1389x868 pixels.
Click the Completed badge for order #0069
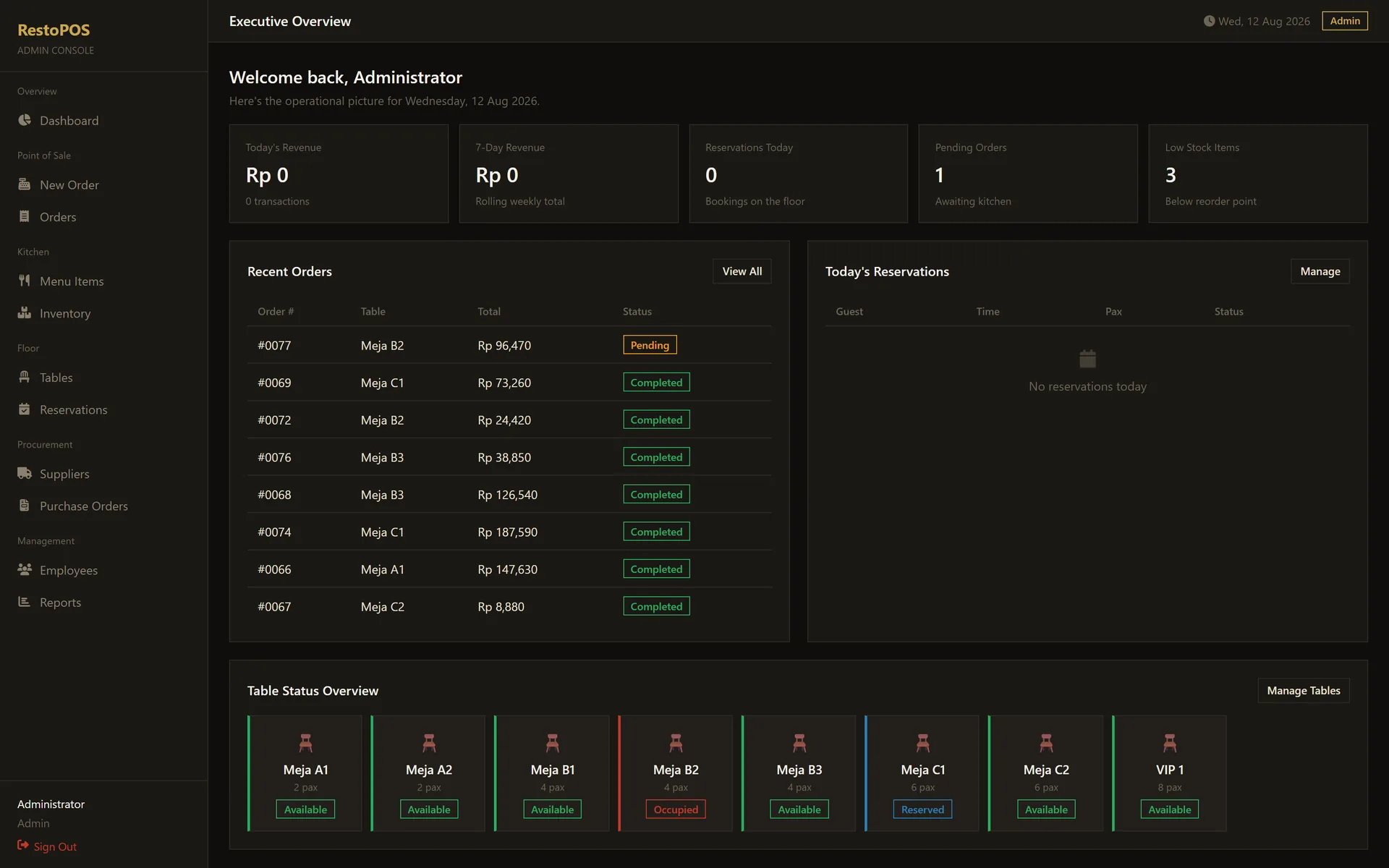(656, 382)
